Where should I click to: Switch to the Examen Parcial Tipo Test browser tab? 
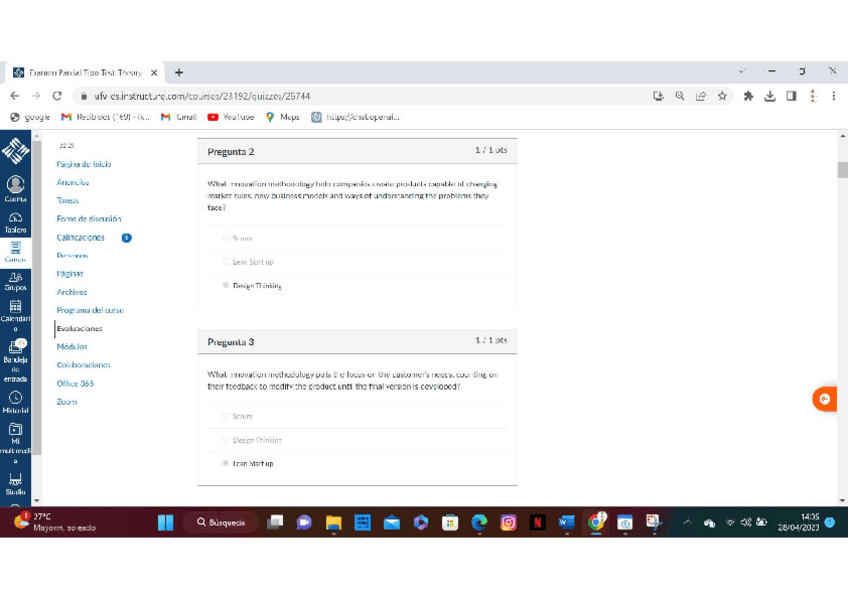(85, 72)
